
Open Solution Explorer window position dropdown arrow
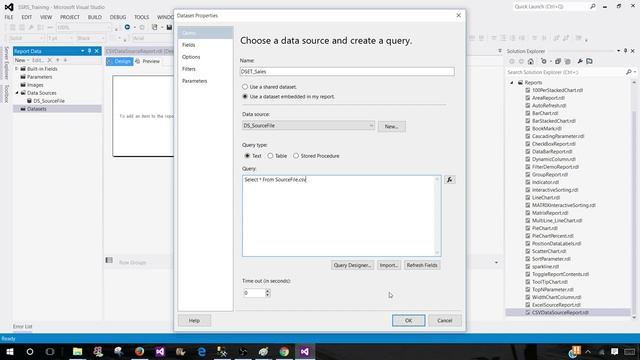[x=618, y=51]
